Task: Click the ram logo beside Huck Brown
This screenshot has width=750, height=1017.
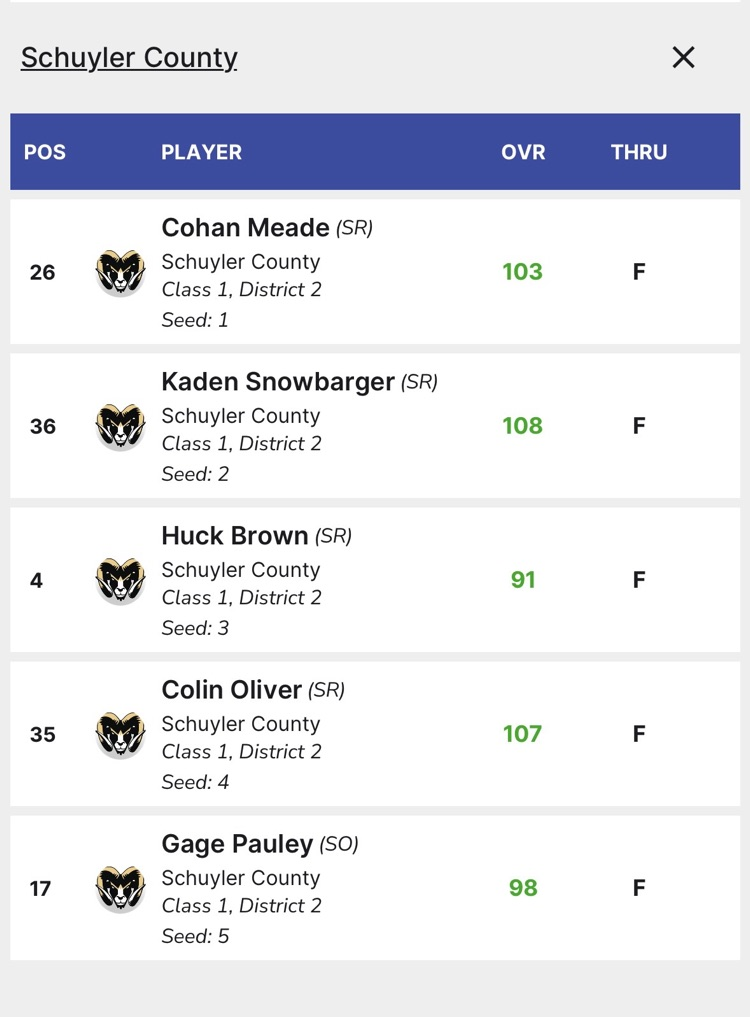Action: click(x=120, y=580)
